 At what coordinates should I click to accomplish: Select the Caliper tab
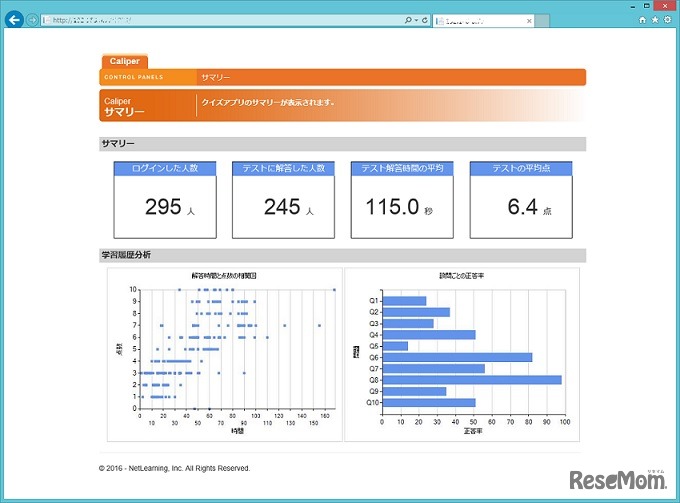(x=124, y=61)
